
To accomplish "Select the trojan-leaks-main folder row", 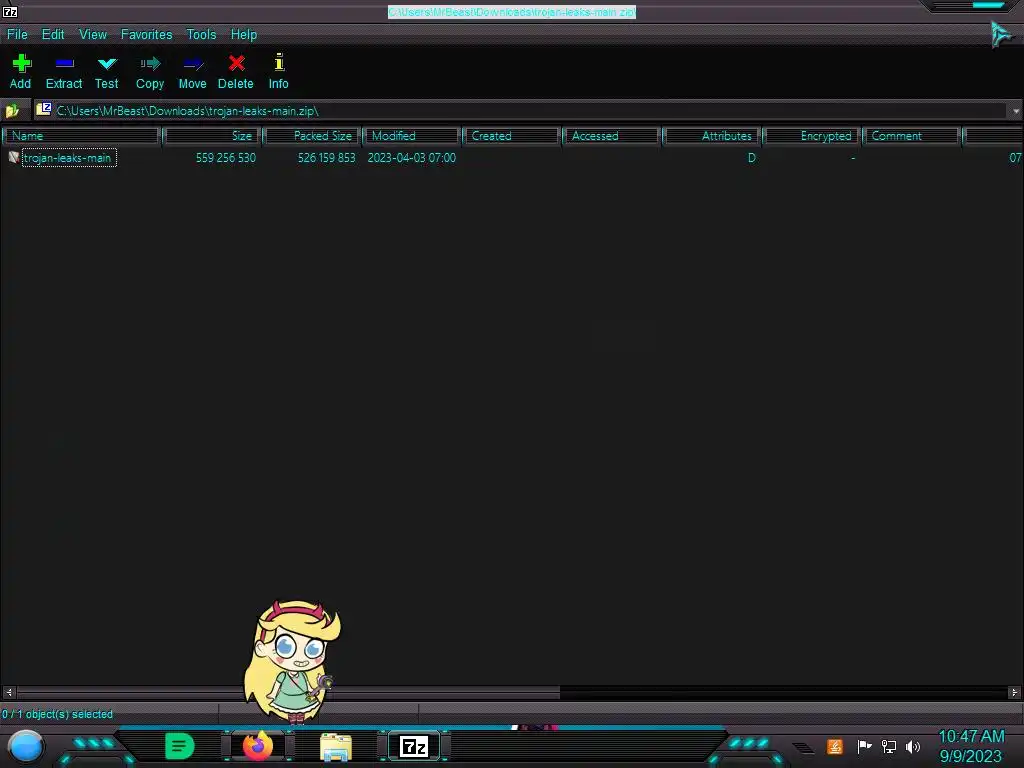I will 512,157.
